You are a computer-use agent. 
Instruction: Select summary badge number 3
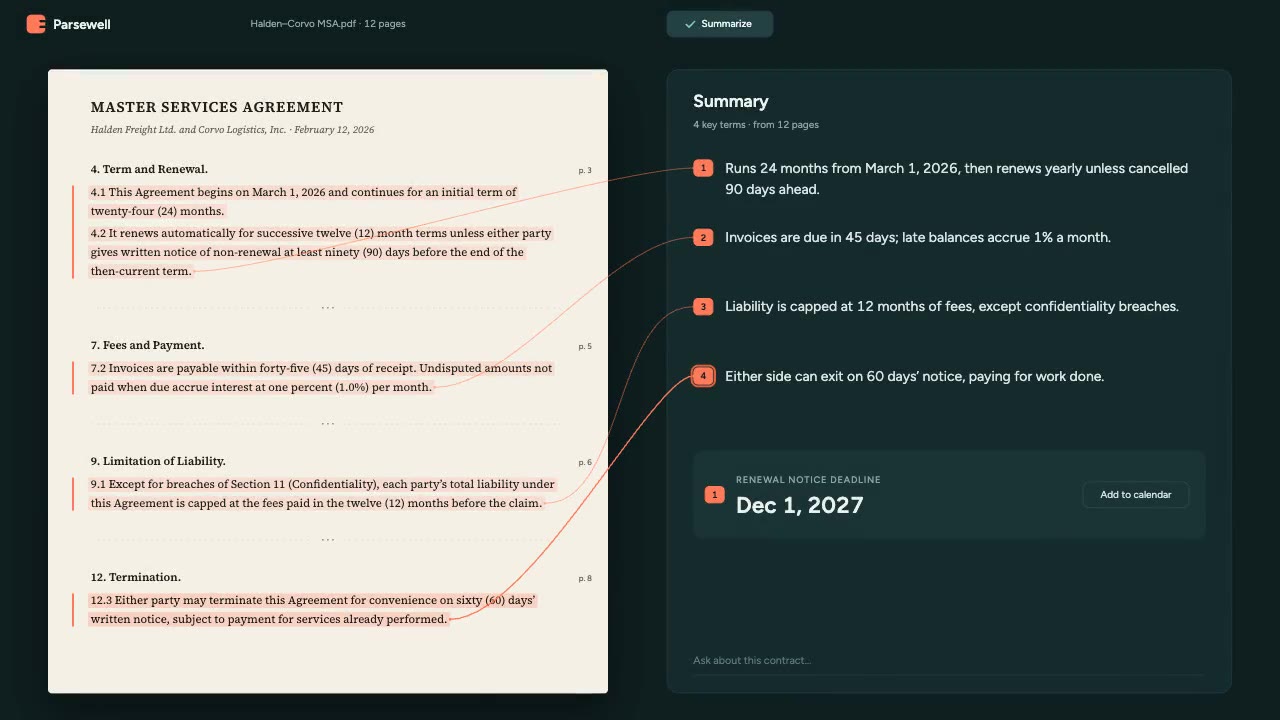(703, 307)
